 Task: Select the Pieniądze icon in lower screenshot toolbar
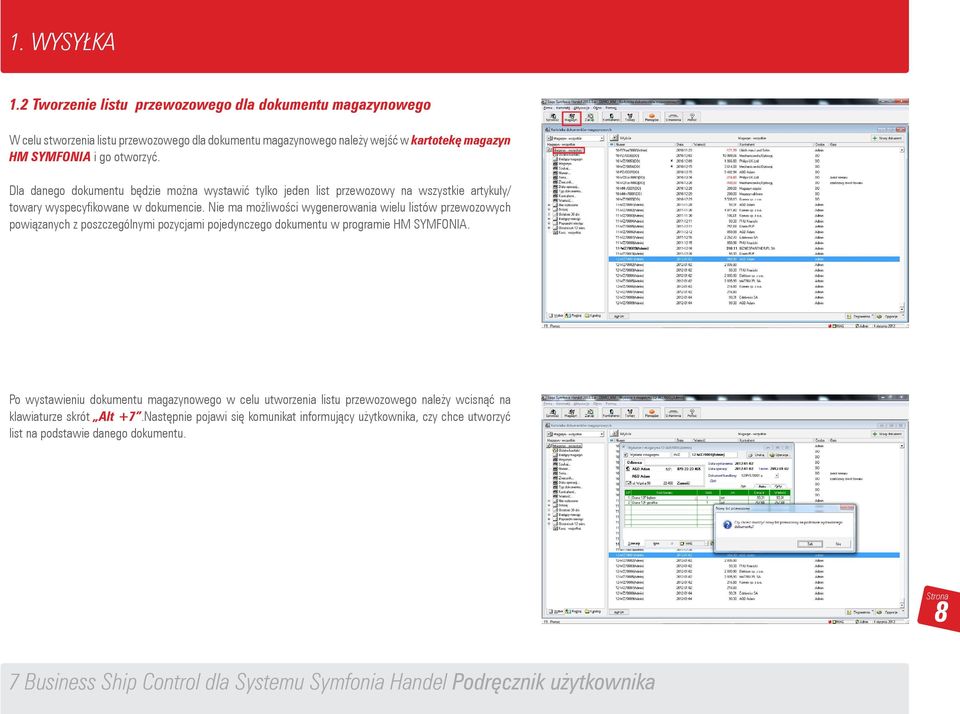click(651, 413)
